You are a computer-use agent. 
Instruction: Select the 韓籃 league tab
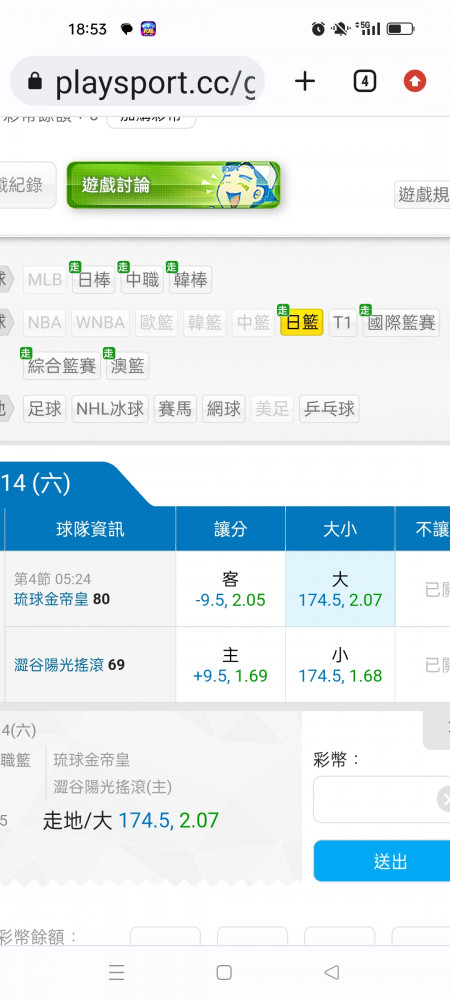click(x=205, y=323)
